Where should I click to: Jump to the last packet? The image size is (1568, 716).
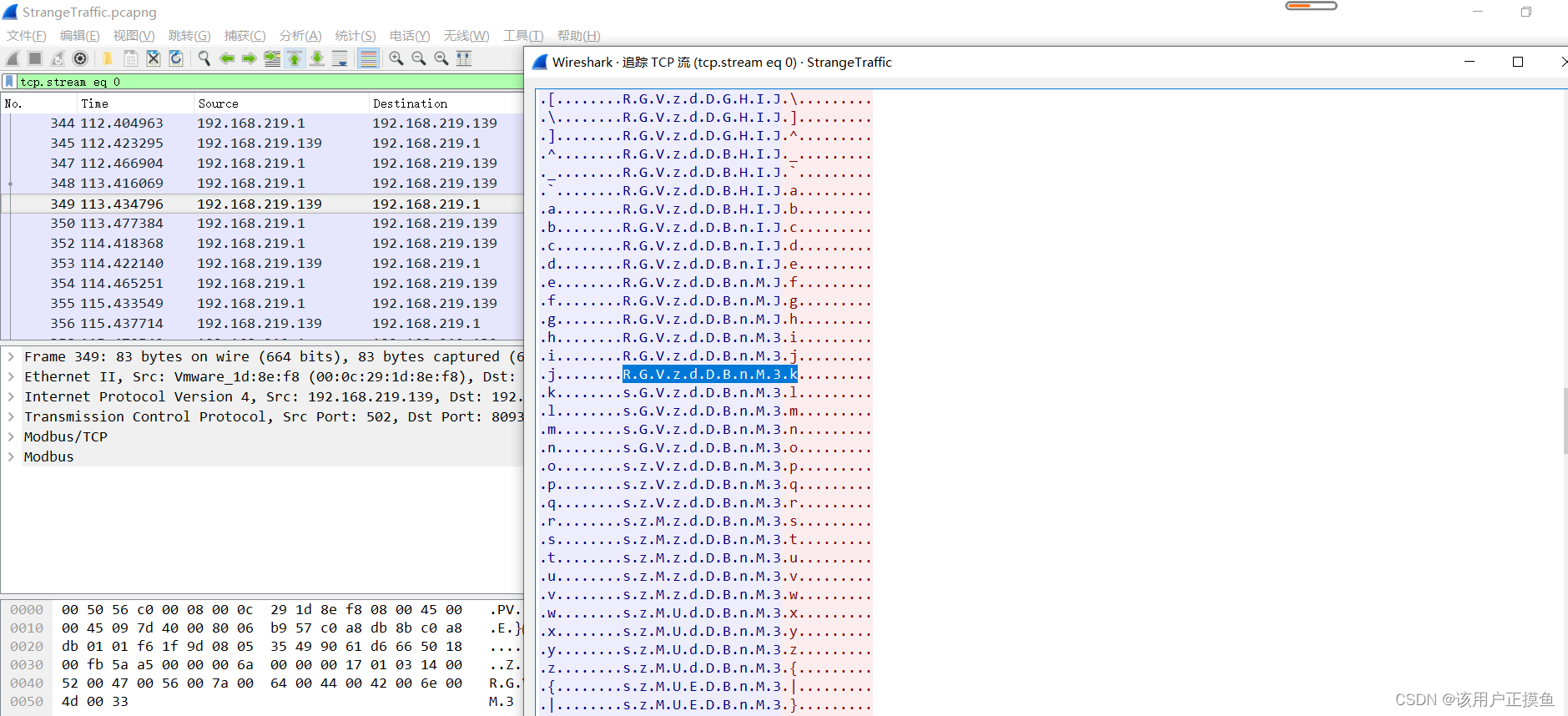click(317, 58)
